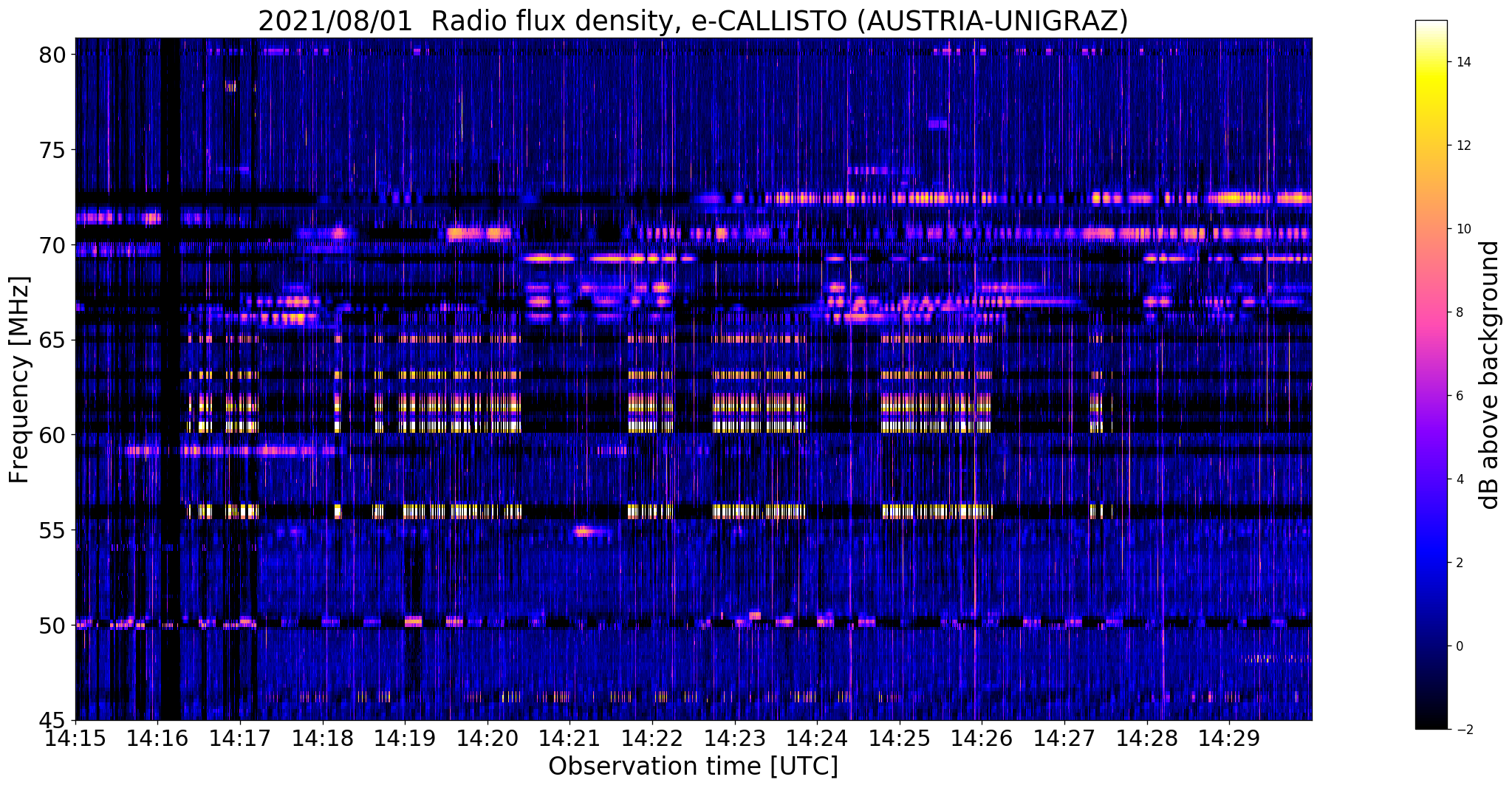The image size is (1512, 788).
Task: Click the colorbar tick label 12
Action: pos(1463,146)
